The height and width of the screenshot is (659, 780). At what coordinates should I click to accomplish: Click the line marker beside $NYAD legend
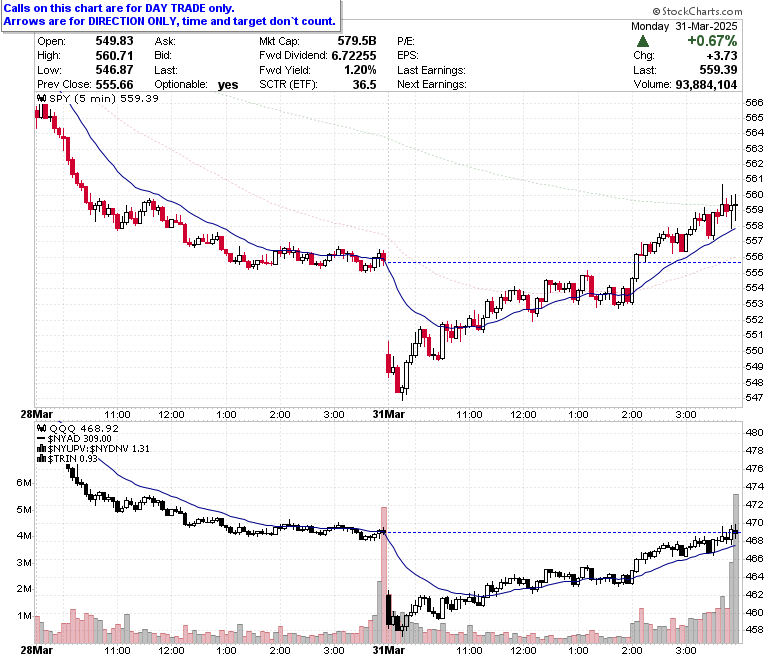click(42, 439)
